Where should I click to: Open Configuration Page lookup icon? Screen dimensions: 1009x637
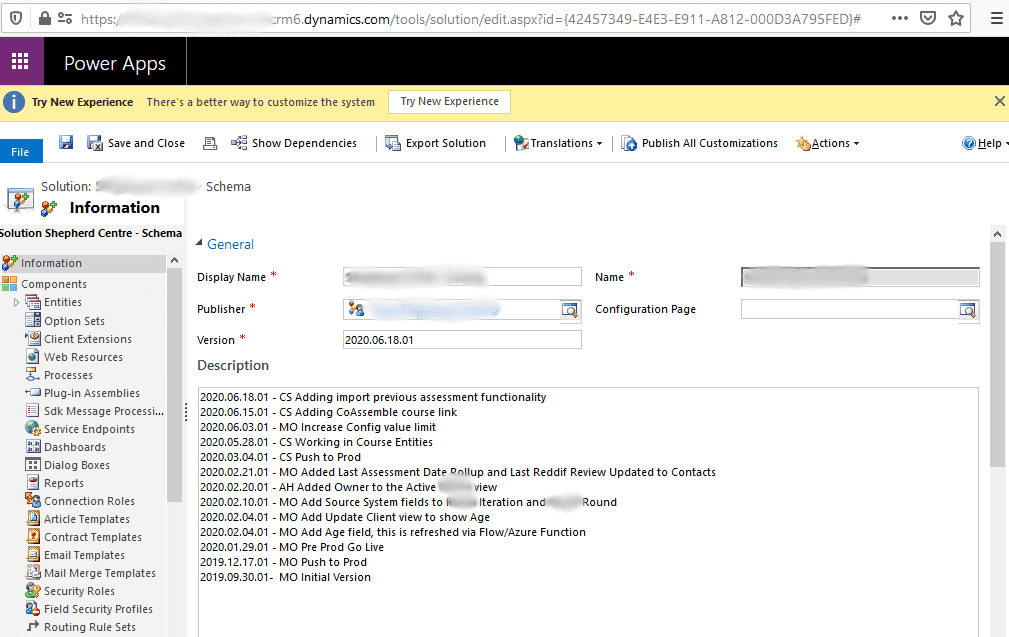967,310
